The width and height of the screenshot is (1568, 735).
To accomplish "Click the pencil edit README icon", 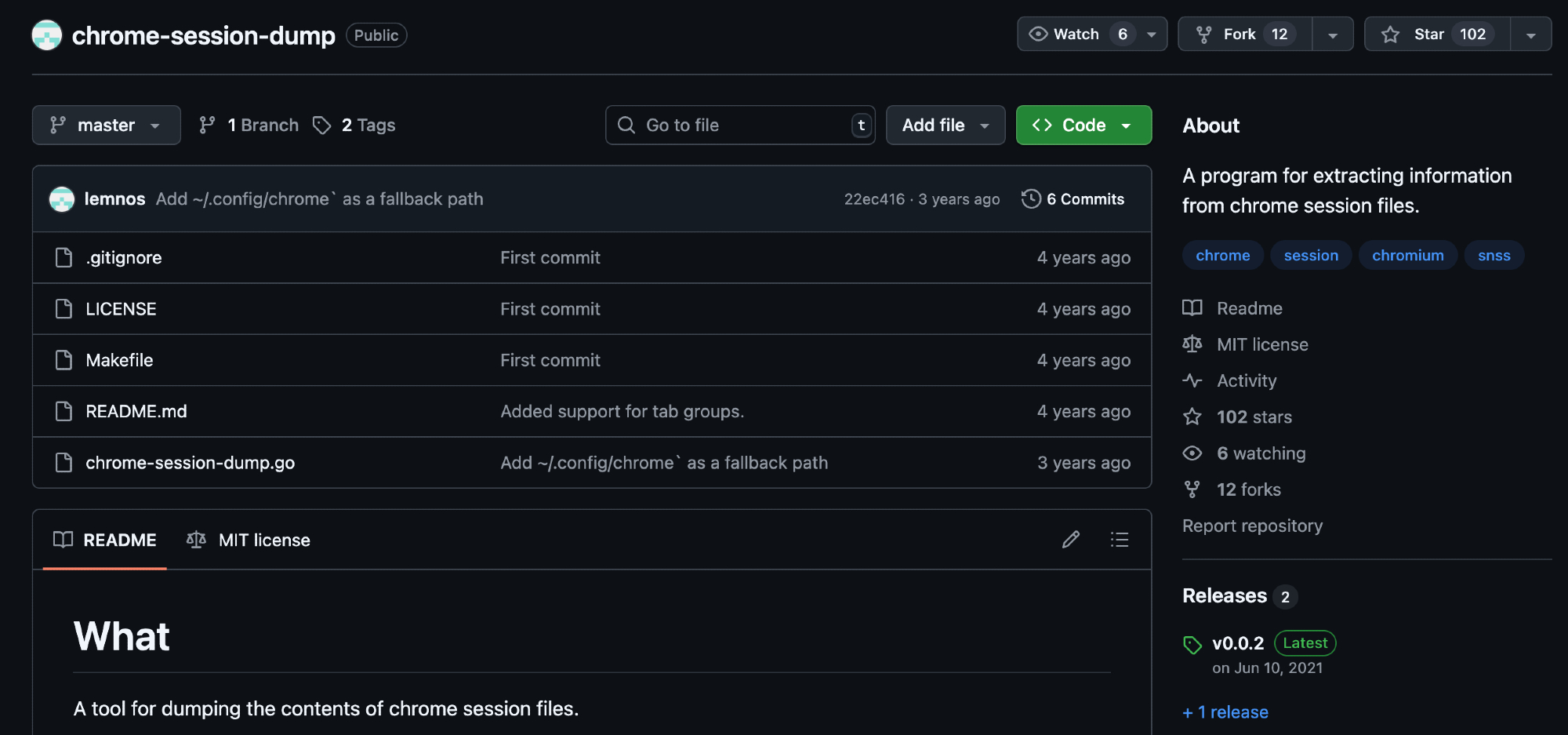I will tap(1070, 540).
